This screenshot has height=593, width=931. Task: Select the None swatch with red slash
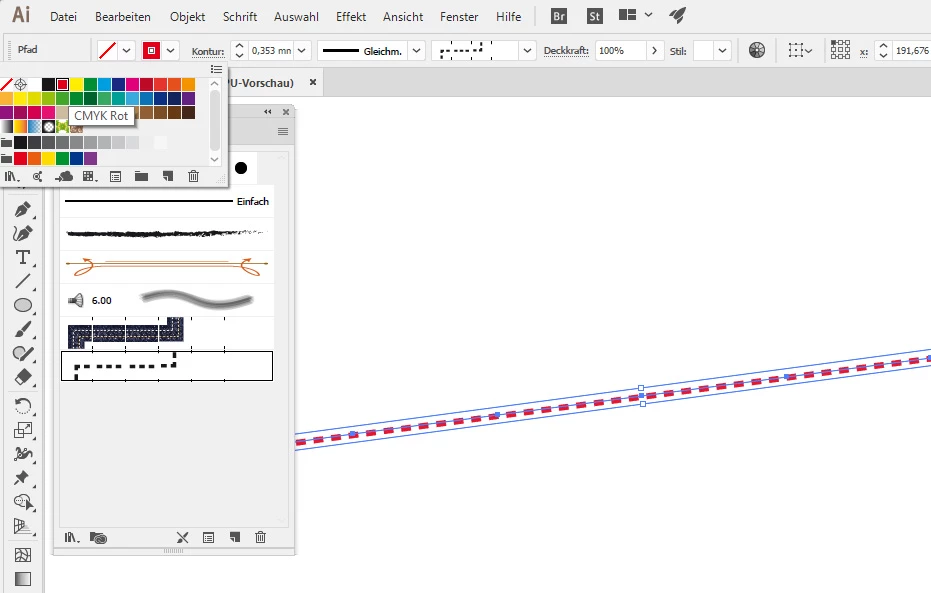click(x=7, y=84)
